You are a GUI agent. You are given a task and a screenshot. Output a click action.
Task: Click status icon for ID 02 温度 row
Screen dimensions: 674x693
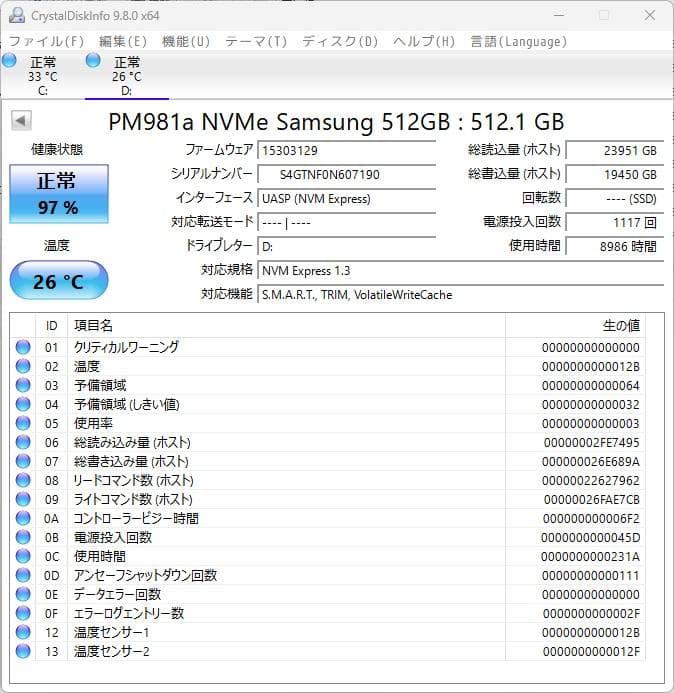pos(23,366)
